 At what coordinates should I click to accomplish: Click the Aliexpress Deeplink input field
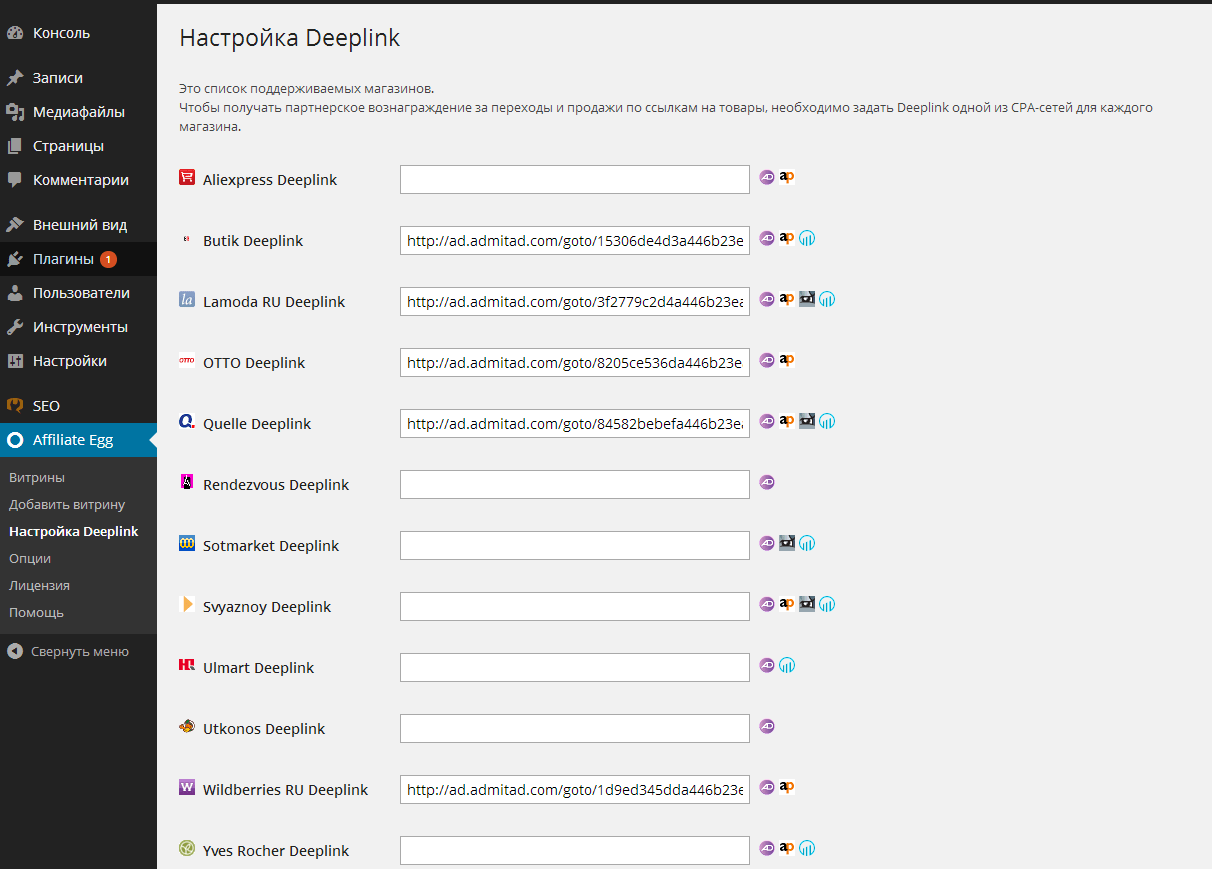[x=575, y=180]
